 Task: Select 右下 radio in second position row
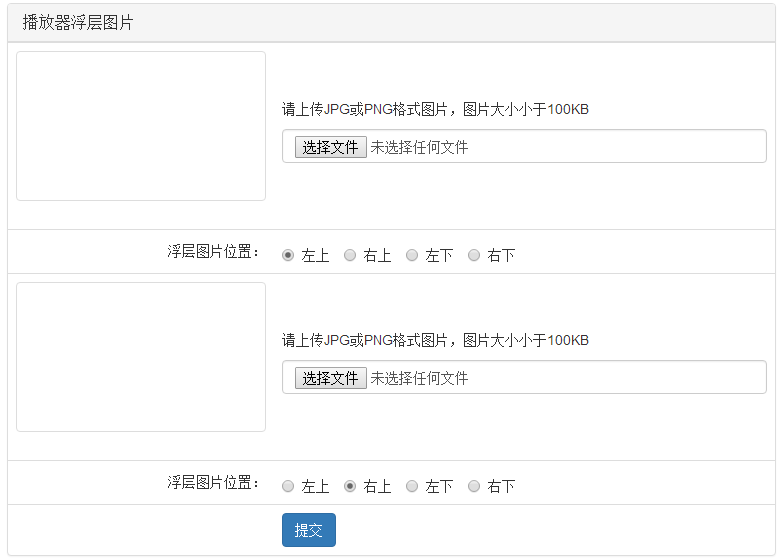pos(474,486)
